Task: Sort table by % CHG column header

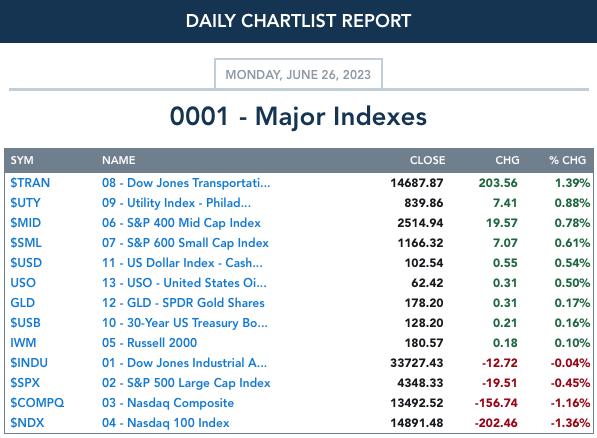Action: point(567,160)
